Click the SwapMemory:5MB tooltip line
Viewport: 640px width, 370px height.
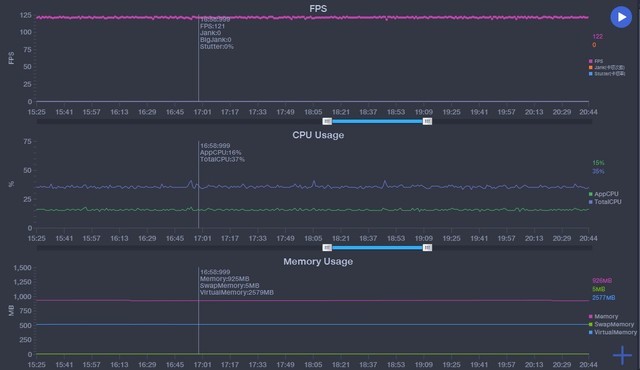(x=229, y=286)
